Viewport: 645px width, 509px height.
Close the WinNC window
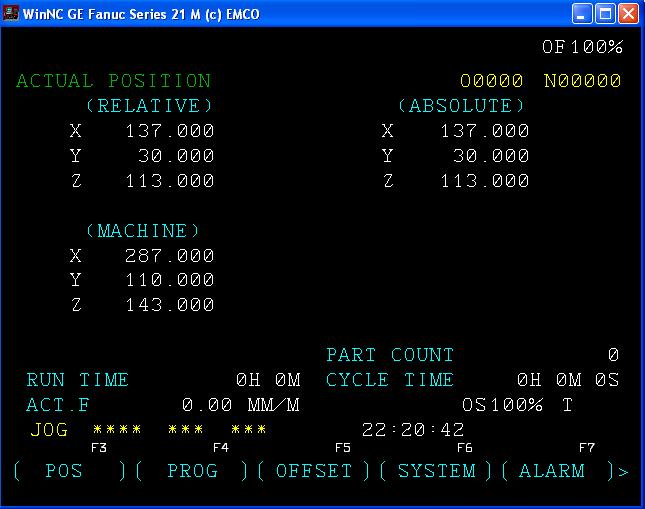point(629,14)
